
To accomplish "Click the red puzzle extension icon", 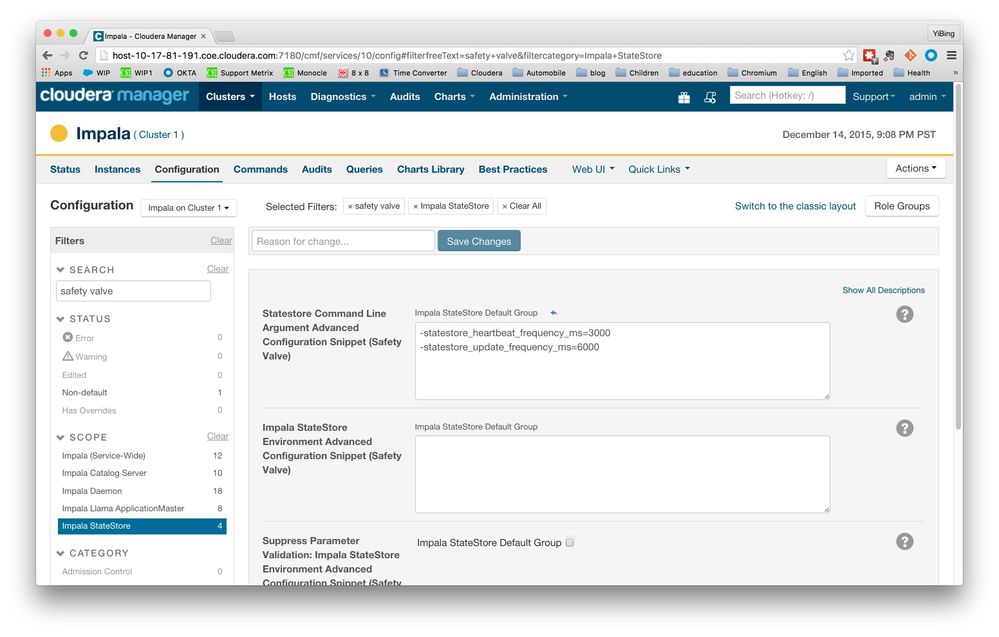I will 870,56.
